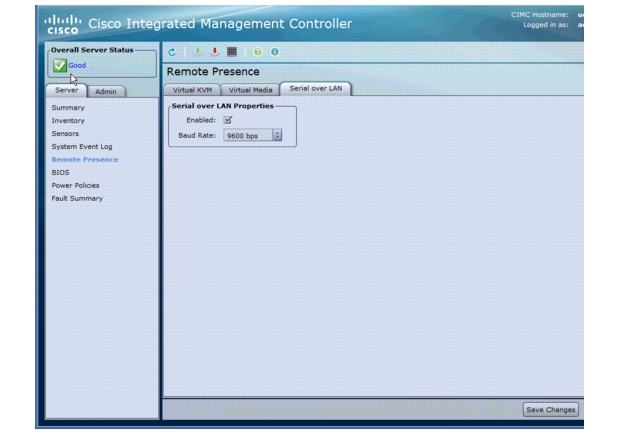Switch to the Admin tab
640x435 pixels.
(x=106, y=91)
